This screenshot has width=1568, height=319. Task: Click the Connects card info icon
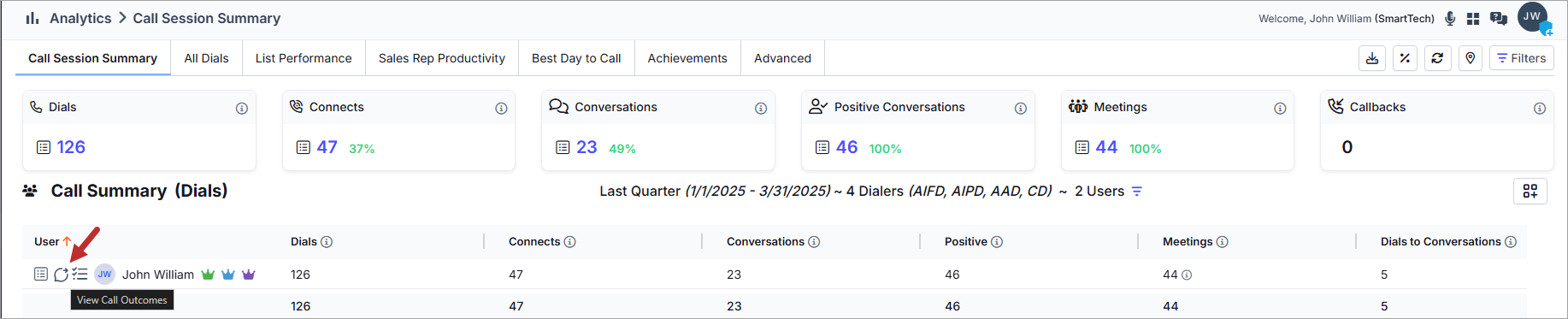[501, 109]
